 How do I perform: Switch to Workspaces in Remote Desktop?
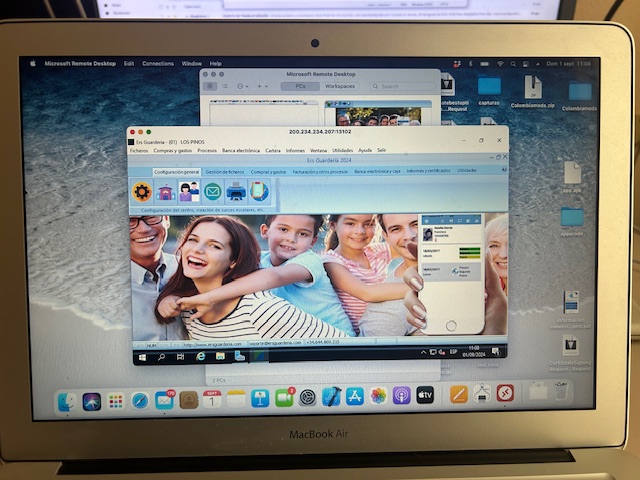click(340, 86)
